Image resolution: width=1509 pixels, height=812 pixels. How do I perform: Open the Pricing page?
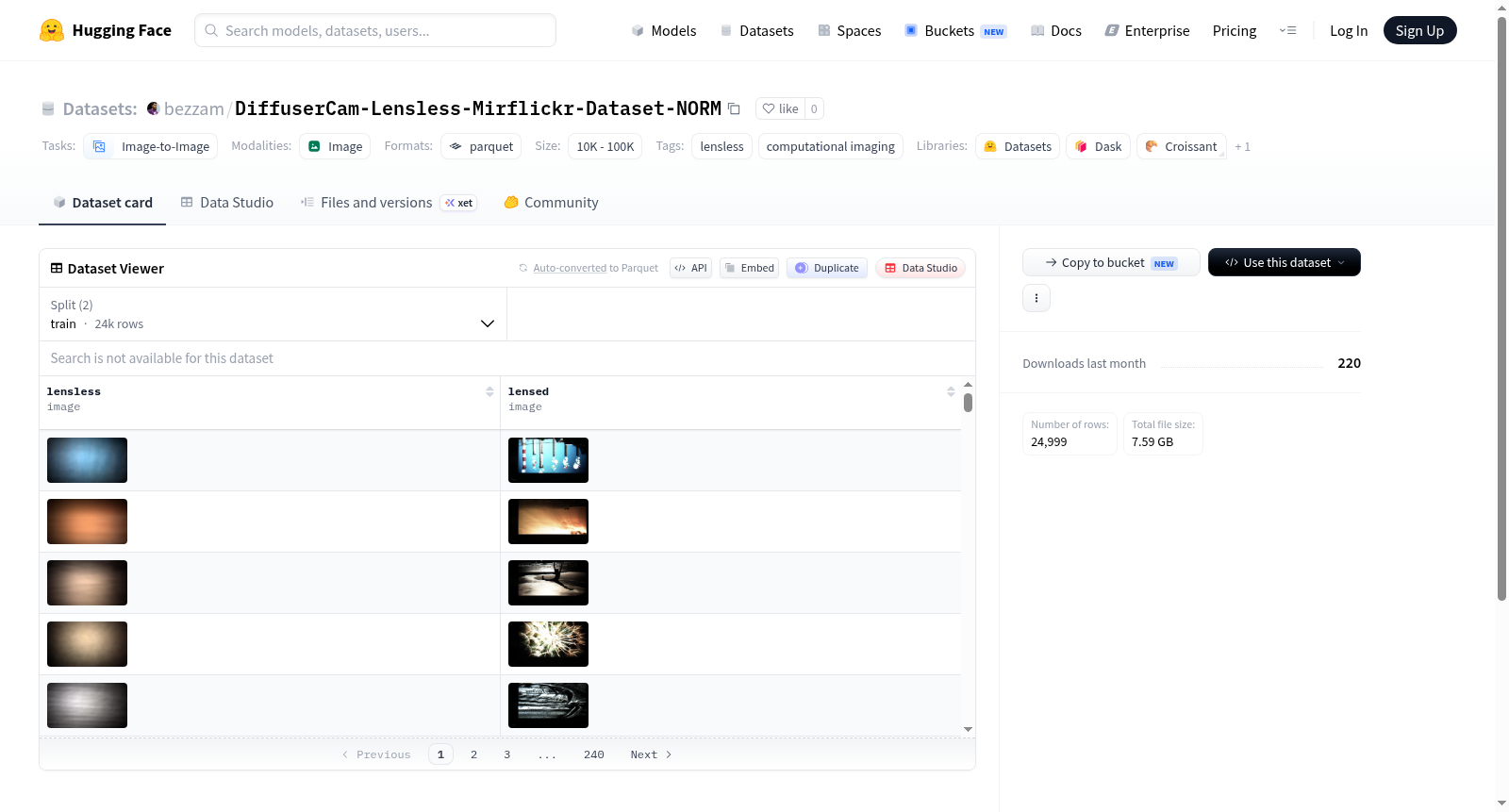(1235, 30)
